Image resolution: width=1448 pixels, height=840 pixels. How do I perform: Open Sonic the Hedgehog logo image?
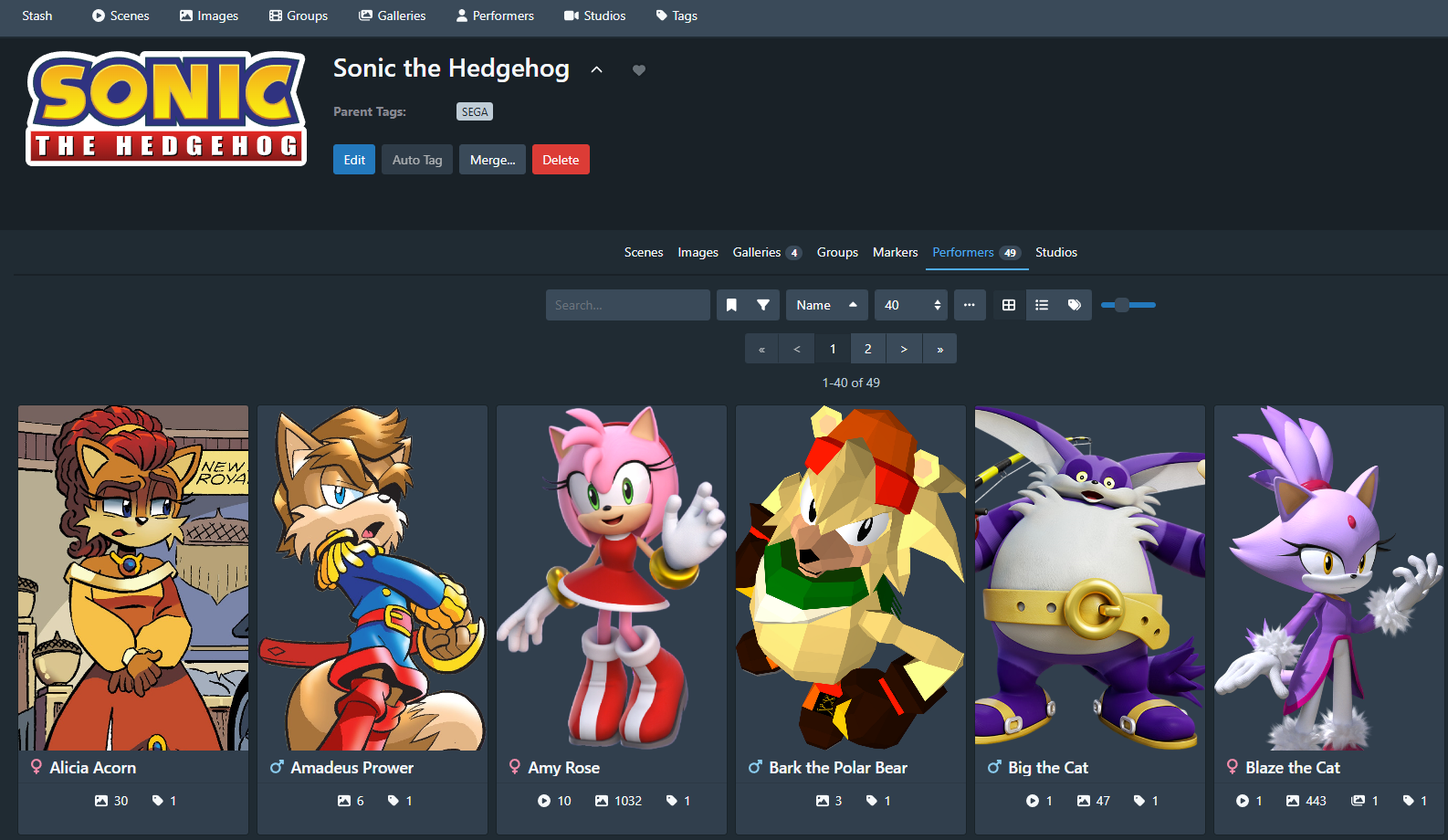(166, 109)
